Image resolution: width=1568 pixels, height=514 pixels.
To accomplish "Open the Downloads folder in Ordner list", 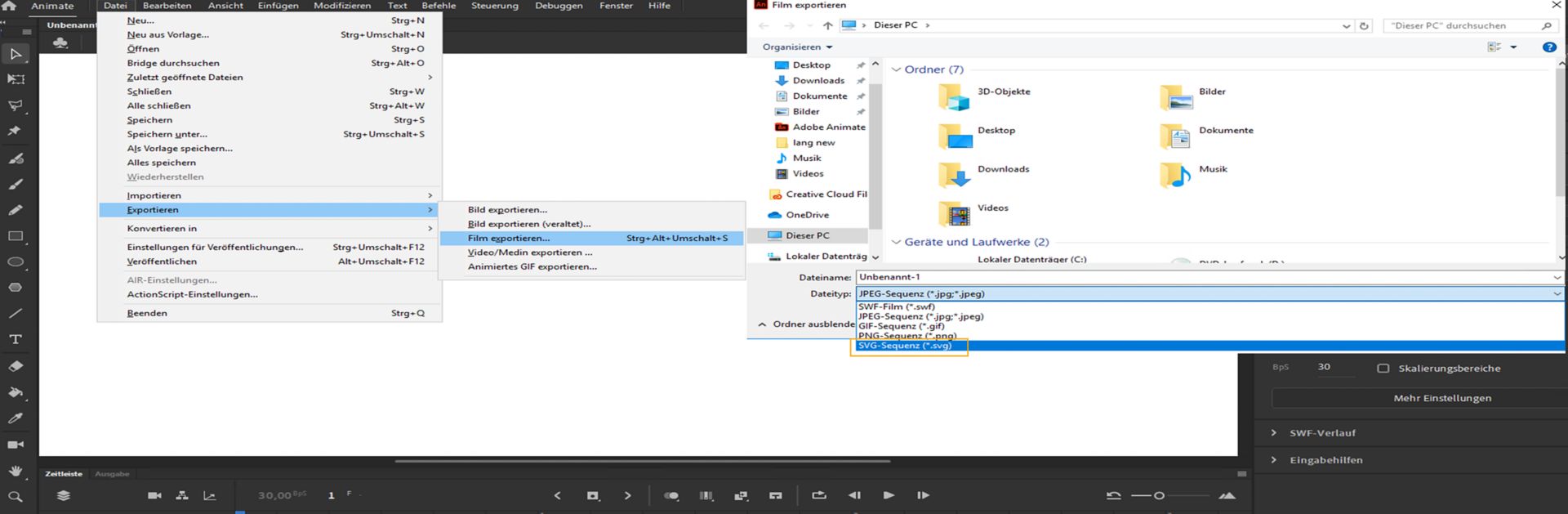I will (985, 173).
